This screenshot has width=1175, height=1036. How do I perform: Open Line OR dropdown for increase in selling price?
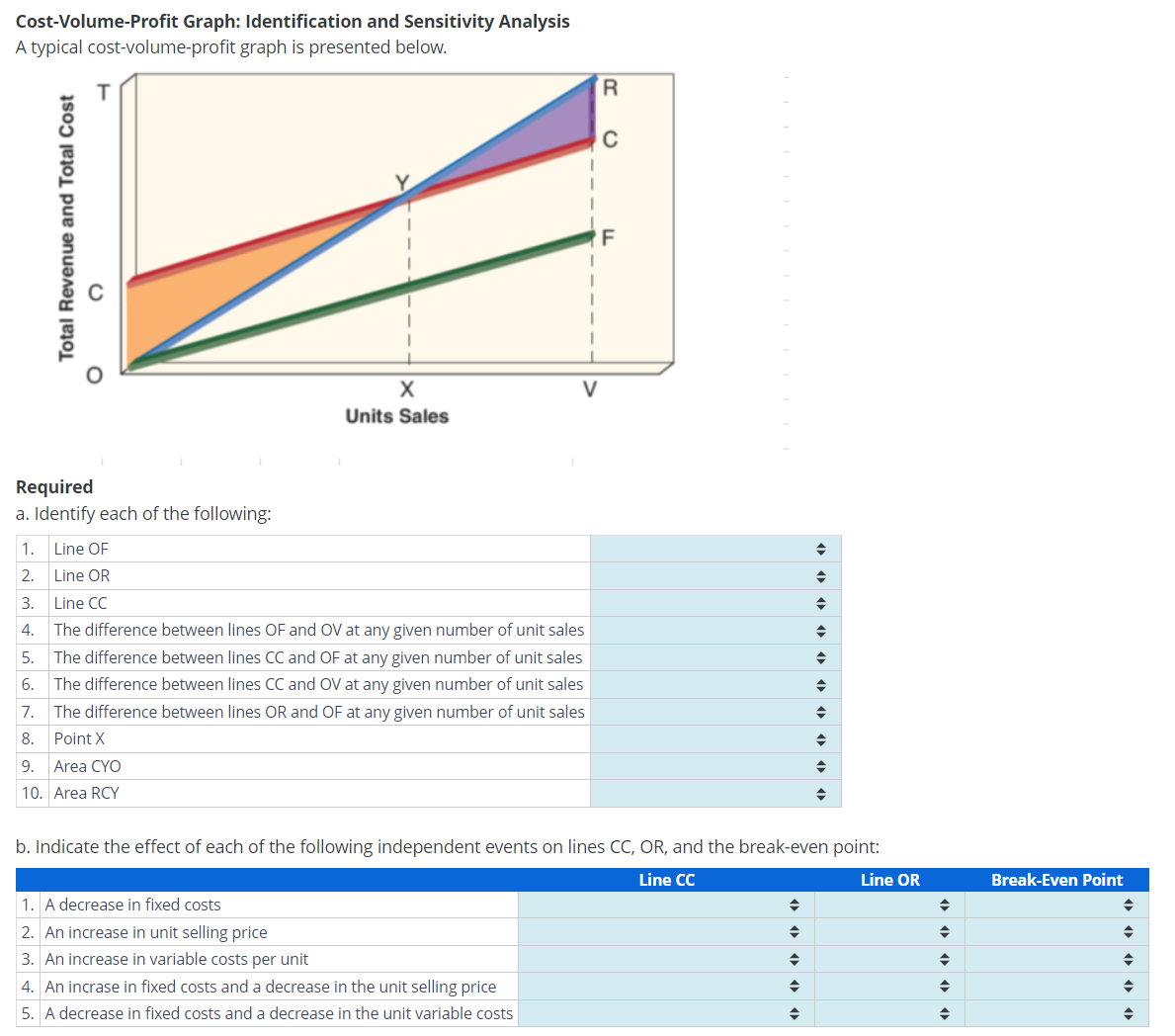tap(945, 930)
